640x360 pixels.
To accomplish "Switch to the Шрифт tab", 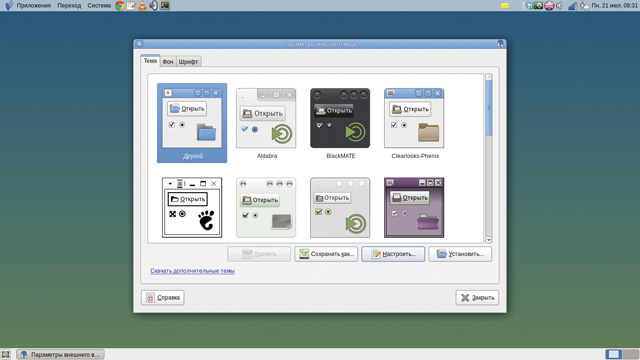I will 188,62.
